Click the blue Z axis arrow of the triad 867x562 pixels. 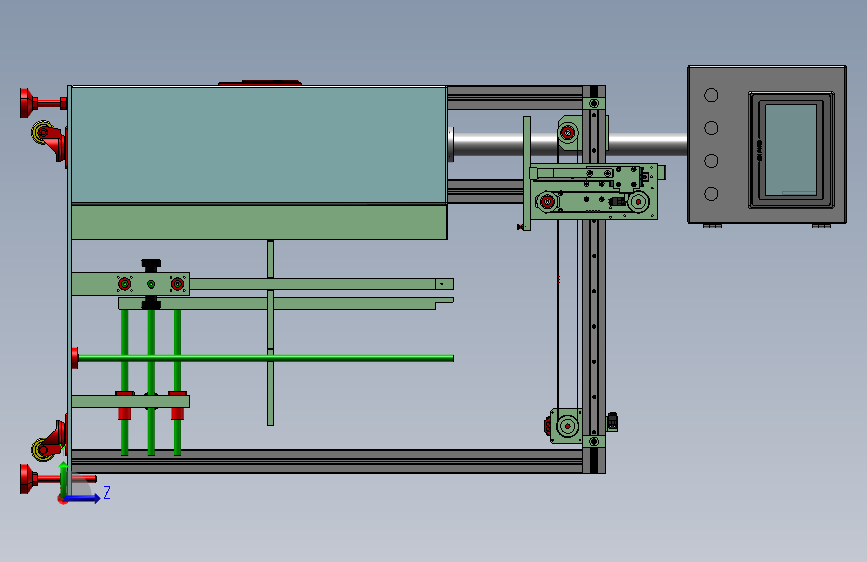coord(83,498)
